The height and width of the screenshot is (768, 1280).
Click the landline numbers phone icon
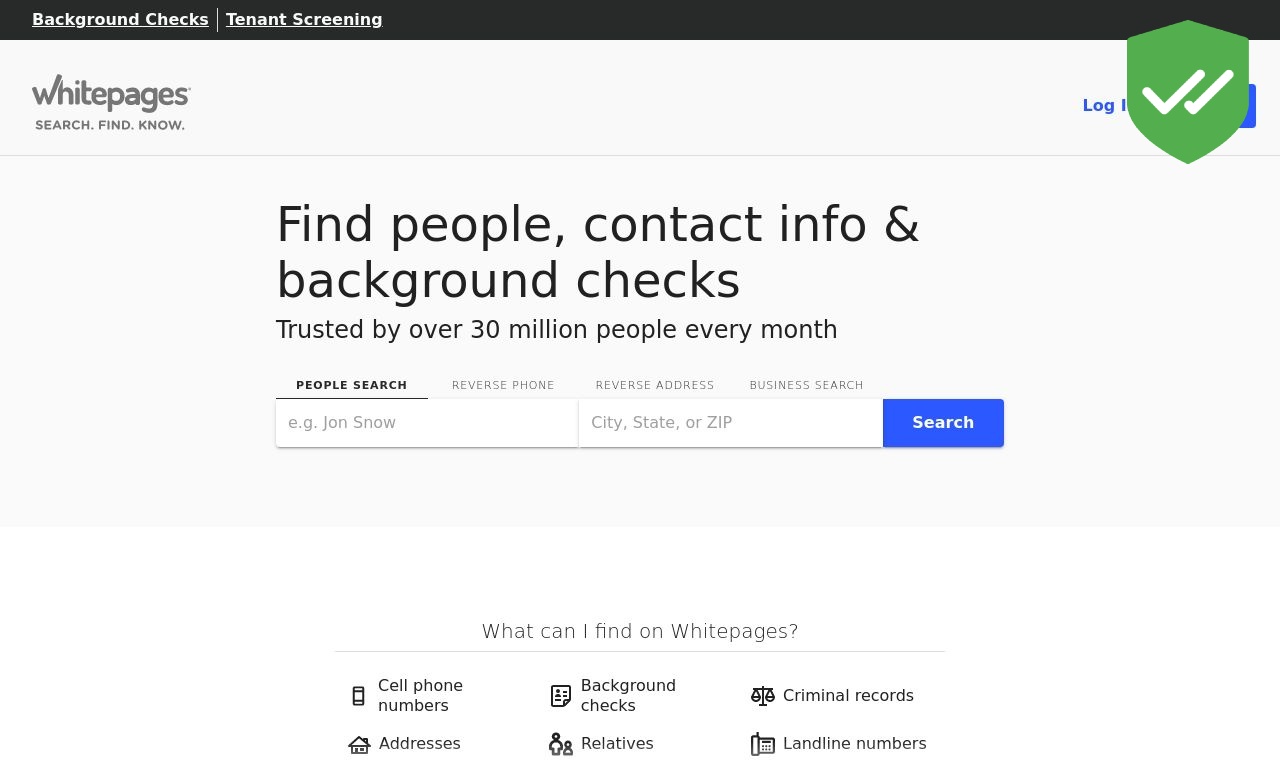pyautogui.click(x=763, y=744)
